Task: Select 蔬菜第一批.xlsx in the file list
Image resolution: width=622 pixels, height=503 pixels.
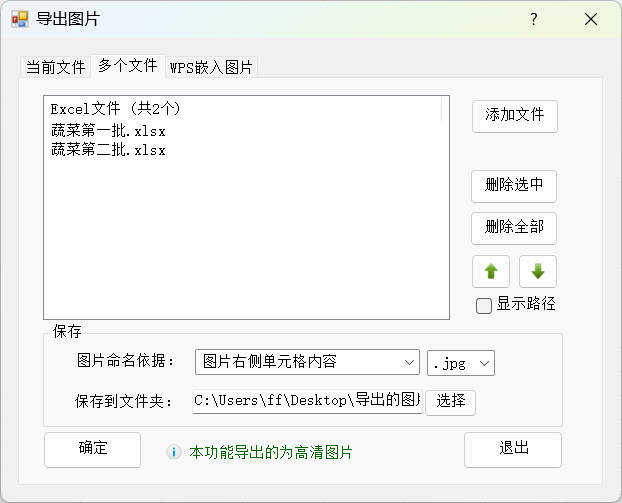Action: tap(108, 130)
